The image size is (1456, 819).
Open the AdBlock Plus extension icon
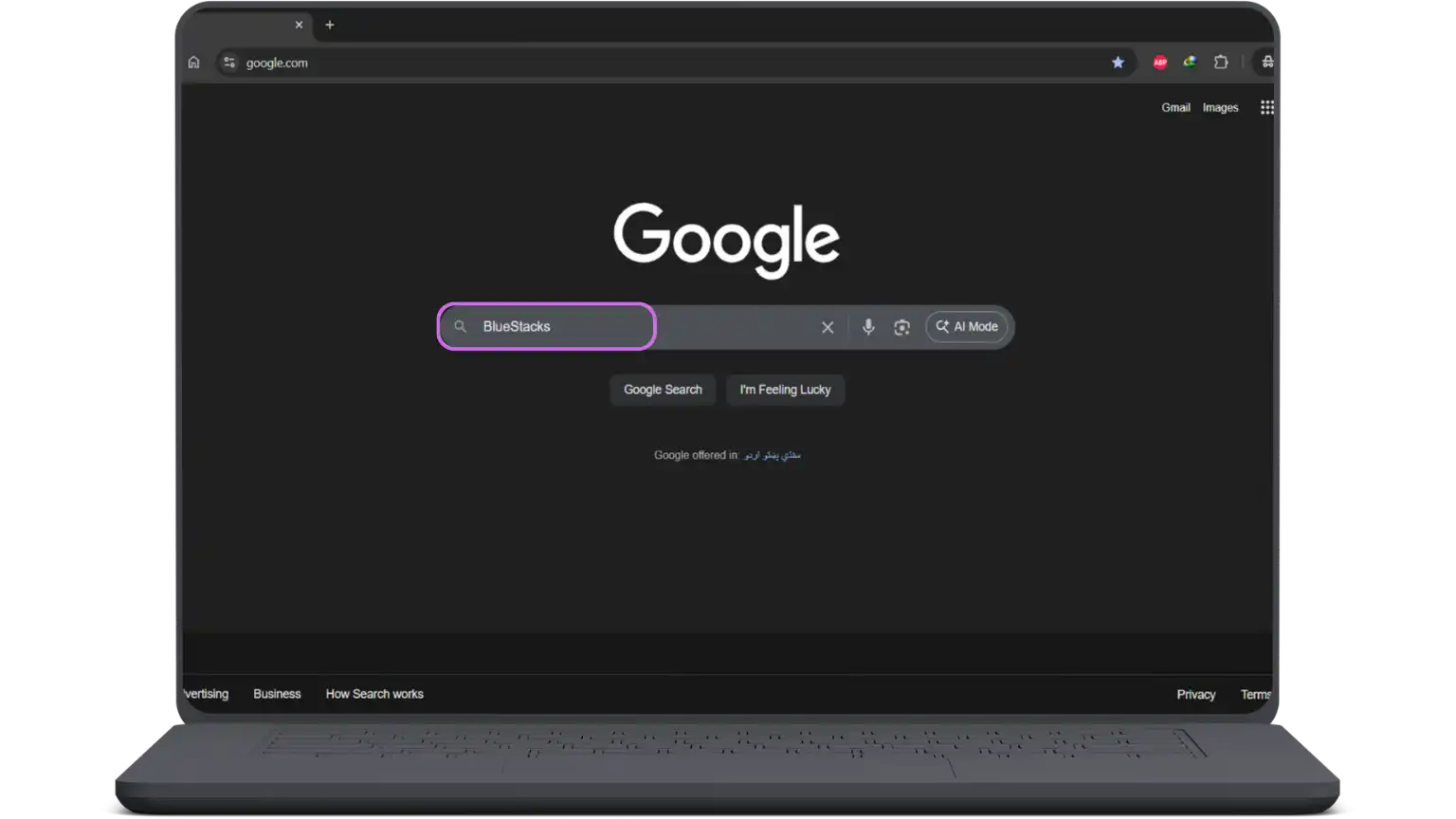1159,63
